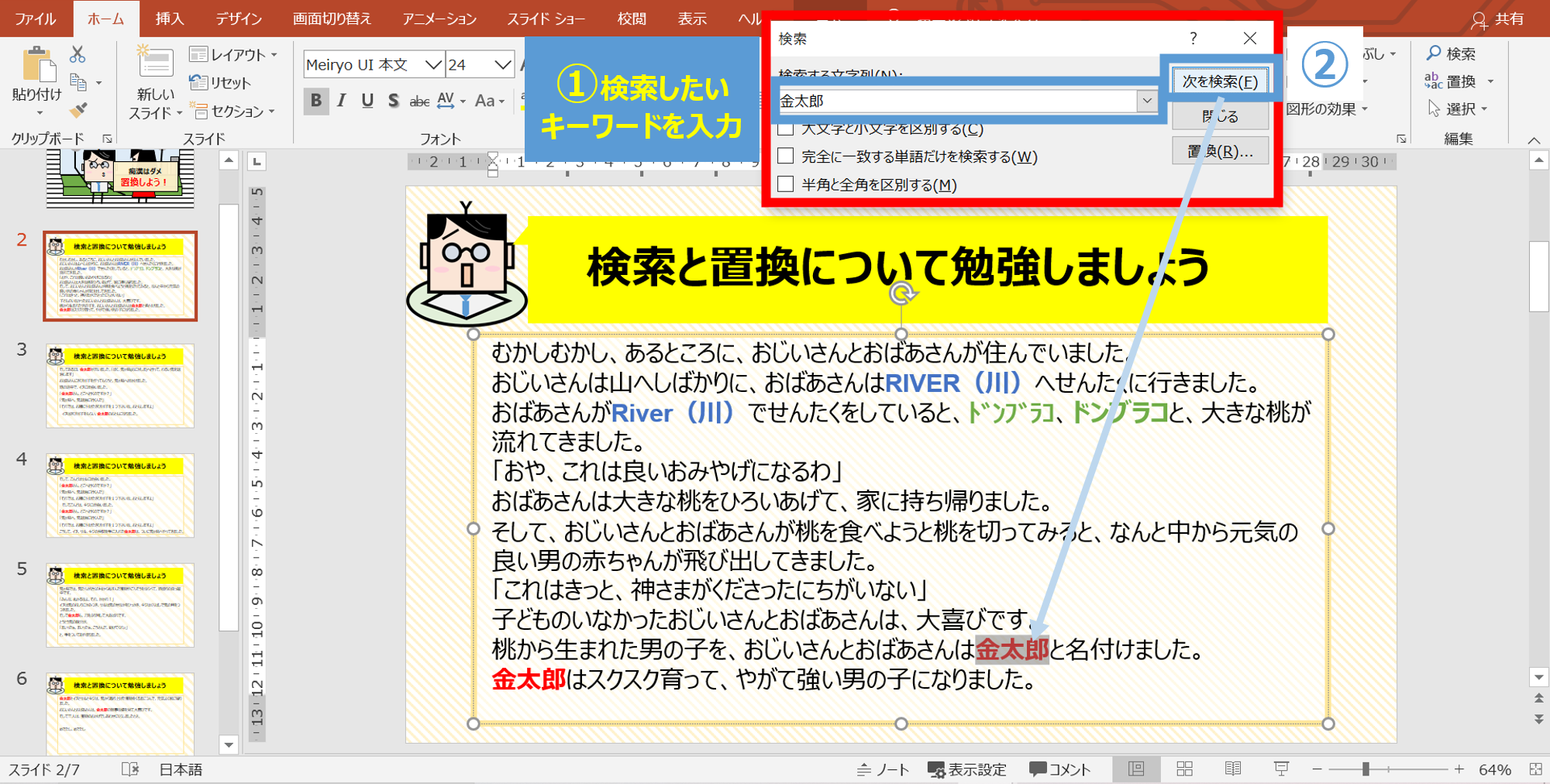Apply text Shadow formatting
Screen dimensions: 1550x784
pyautogui.click(x=394, y=101)
